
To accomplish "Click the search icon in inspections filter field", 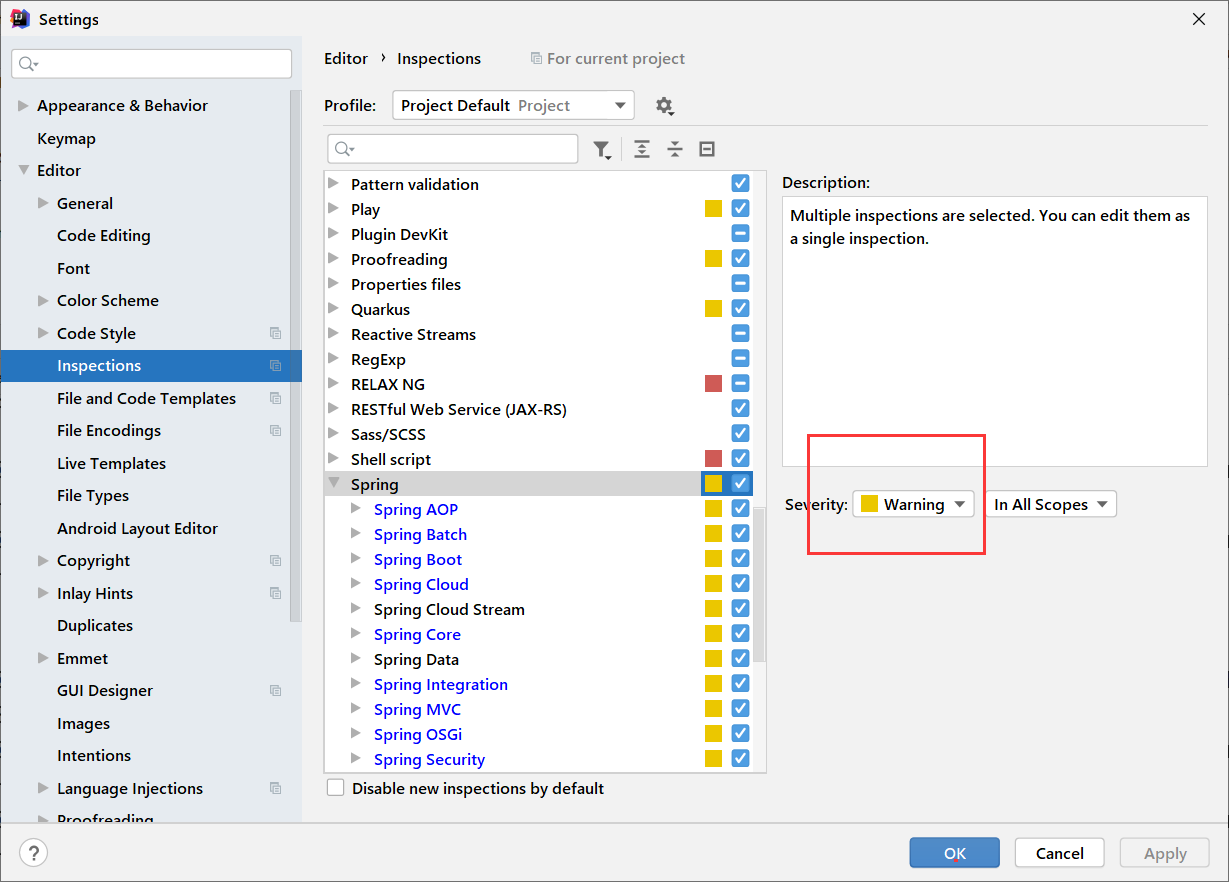I will click(345, 149).
